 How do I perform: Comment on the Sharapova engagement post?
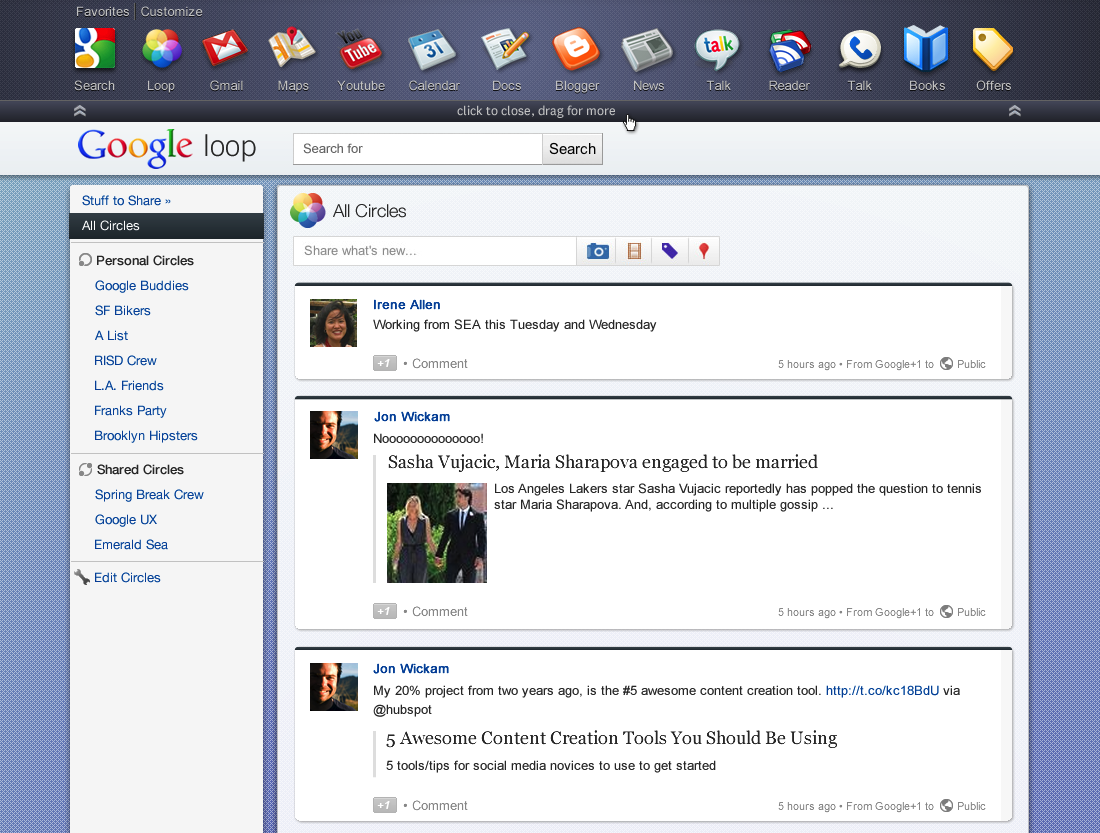pyautogui.click(x=439, y=611)
